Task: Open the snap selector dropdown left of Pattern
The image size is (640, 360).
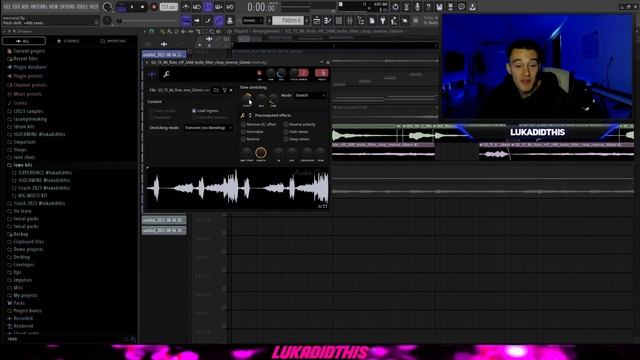Action: click(252, 20)
